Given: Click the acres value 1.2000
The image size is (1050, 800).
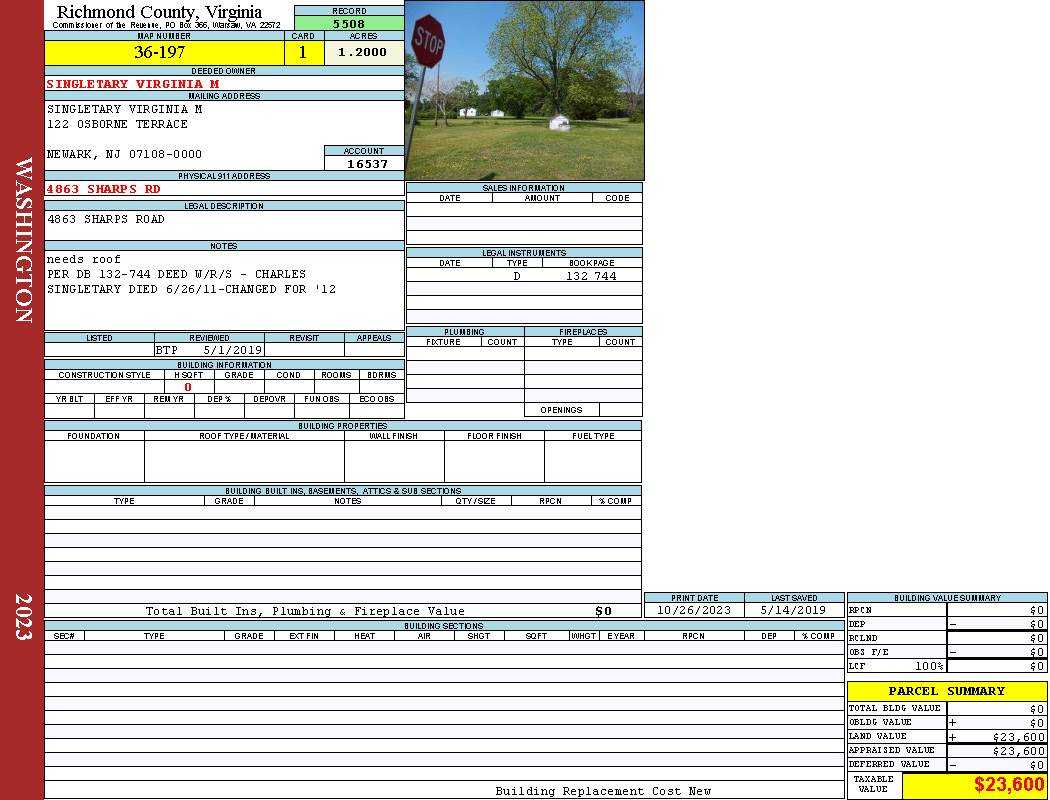Looking at the screenshot, I should click(x=363, y=53).
